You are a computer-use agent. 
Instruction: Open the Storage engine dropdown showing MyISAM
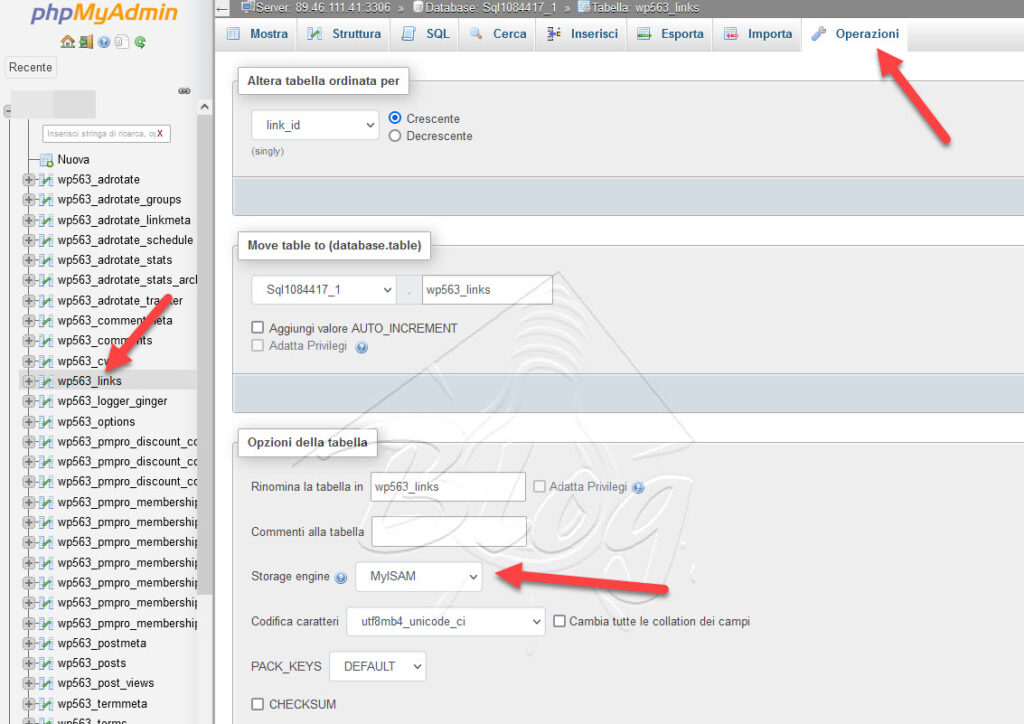tap(418, 576)
